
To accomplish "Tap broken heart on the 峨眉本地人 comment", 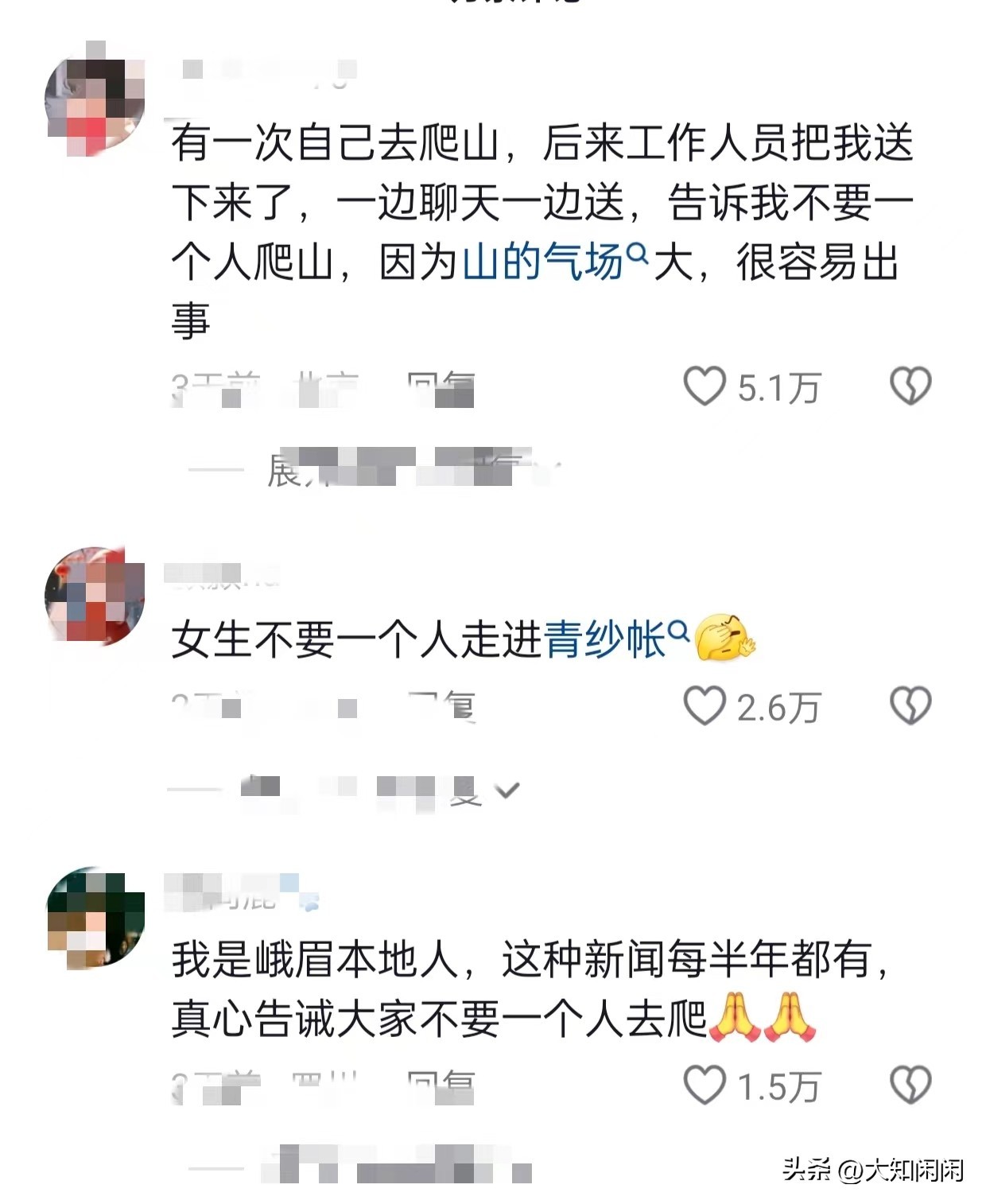I will [x=910, y=1085].
